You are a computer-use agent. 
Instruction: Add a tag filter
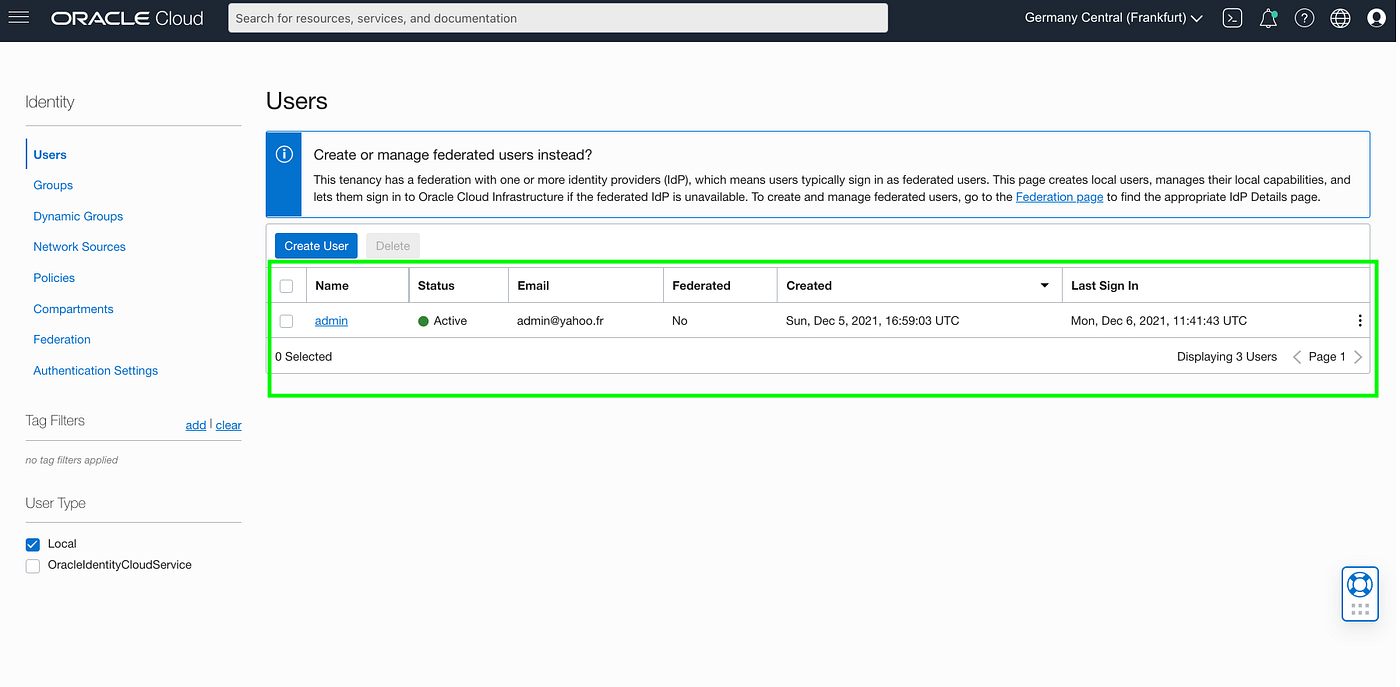pyautogui.click(x=196, y=424)
